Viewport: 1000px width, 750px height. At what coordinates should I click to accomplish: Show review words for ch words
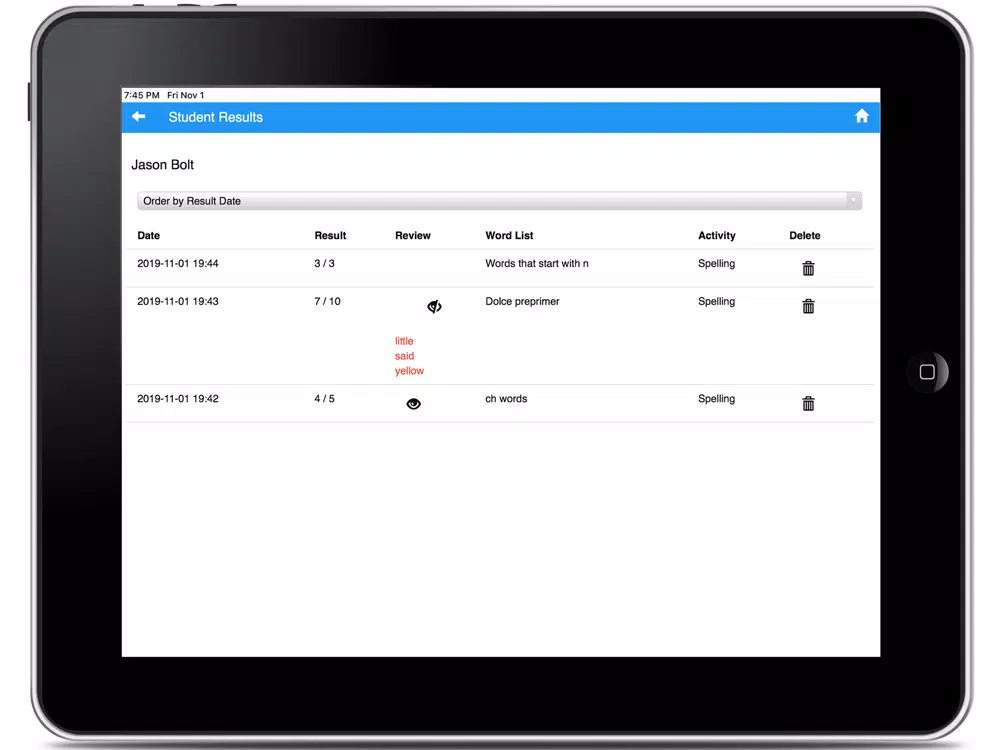(x=413, y=404)
